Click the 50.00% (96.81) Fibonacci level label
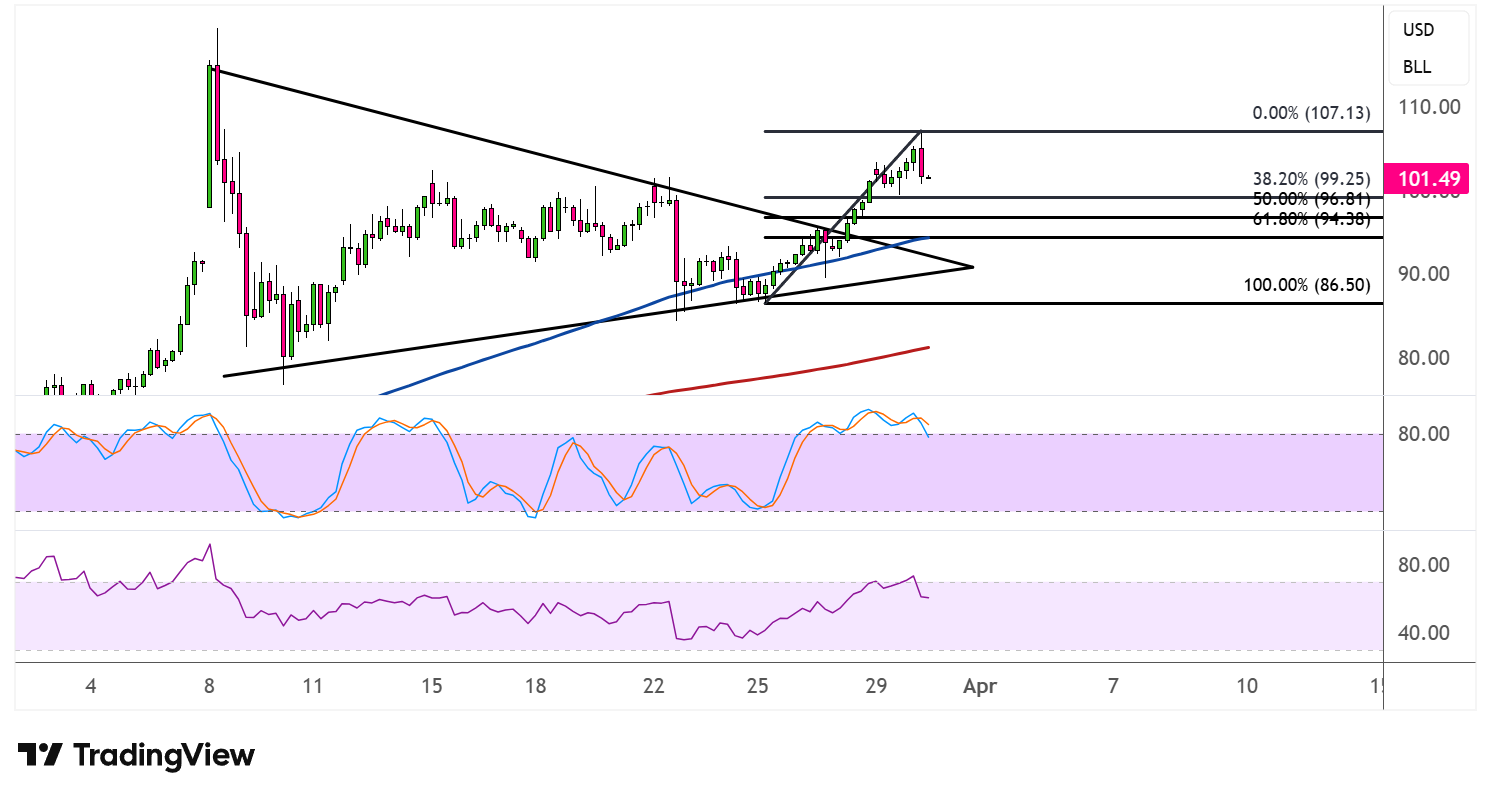Image resolution: width=1491 pixels, height=800 pixels. (1311, 200)
